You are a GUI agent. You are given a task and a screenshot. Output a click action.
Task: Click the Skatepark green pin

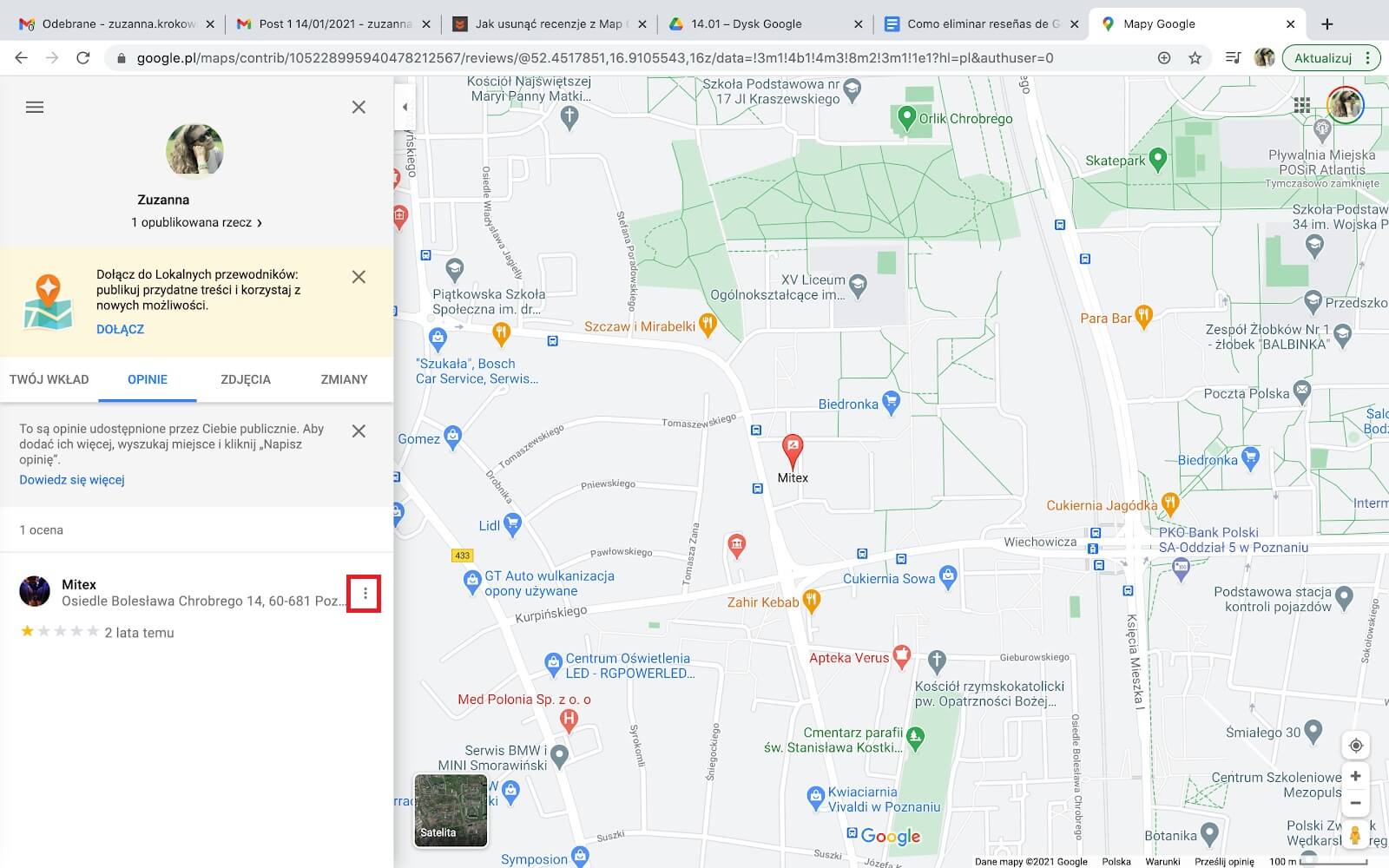click(x=1157, y=159)
